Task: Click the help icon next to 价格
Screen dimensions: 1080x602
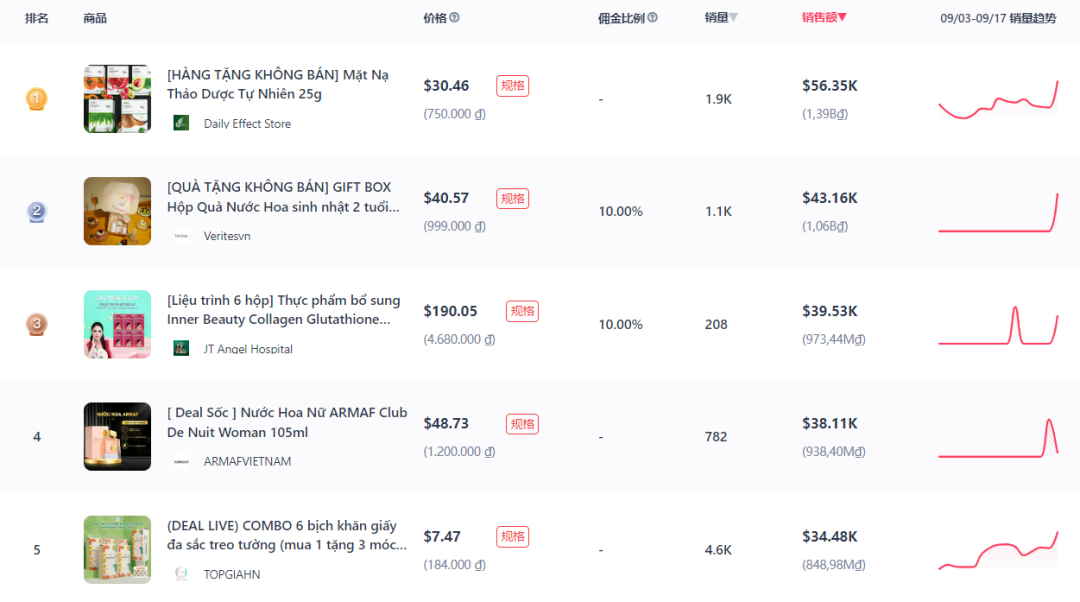Action: pos(455,18)
